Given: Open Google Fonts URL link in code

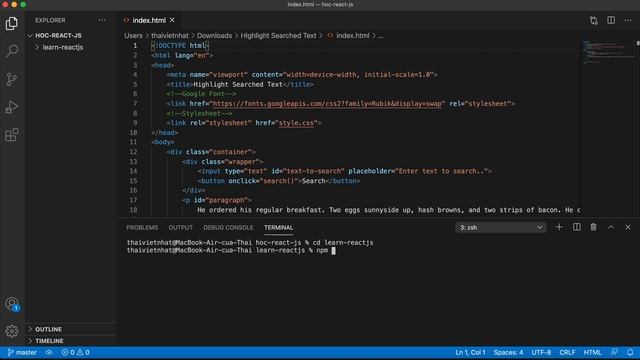Looking at the screenshot, I should click(x=327, y=104).
